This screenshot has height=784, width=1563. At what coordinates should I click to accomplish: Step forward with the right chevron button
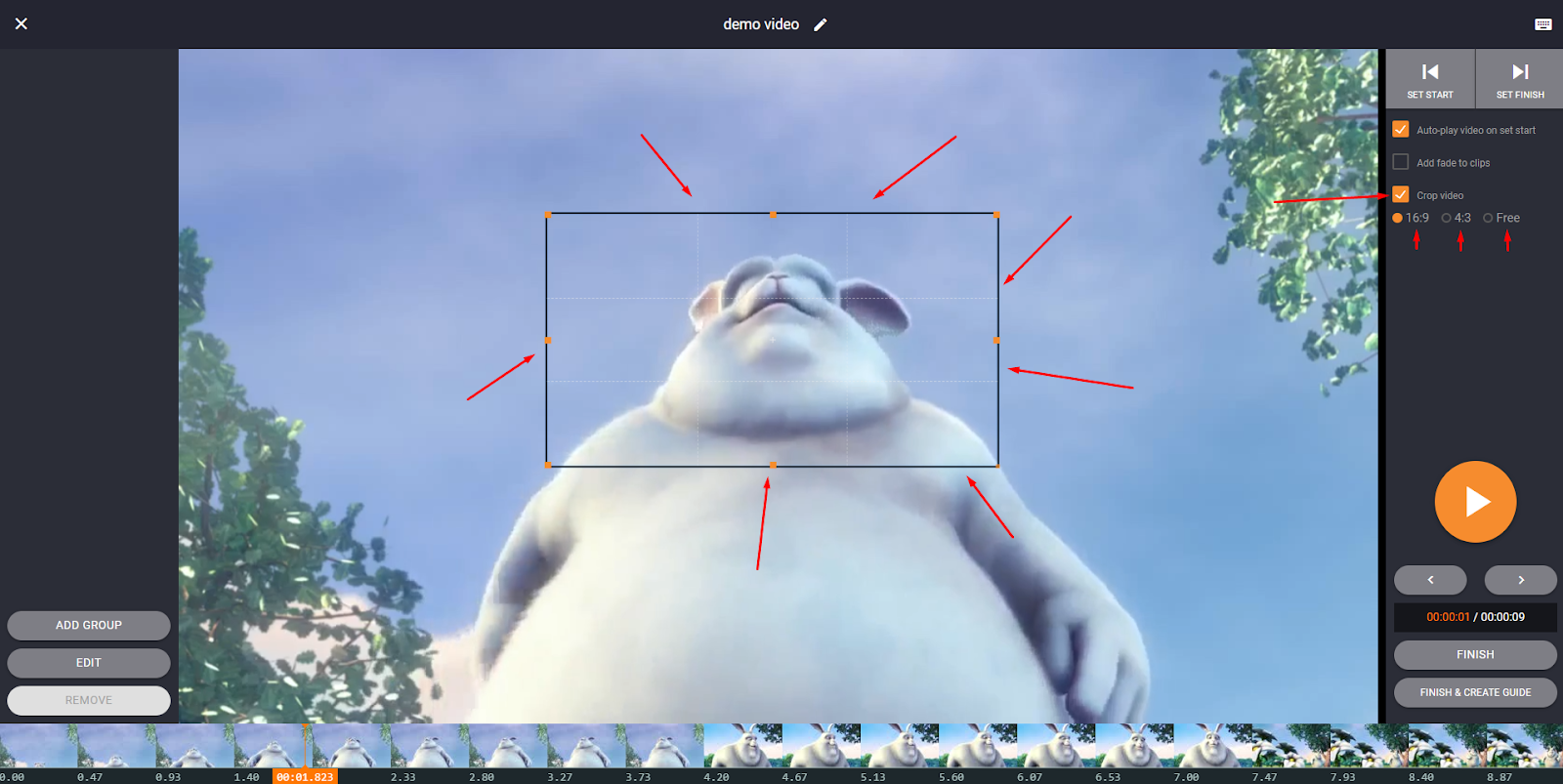click(x=1520, y=580)
